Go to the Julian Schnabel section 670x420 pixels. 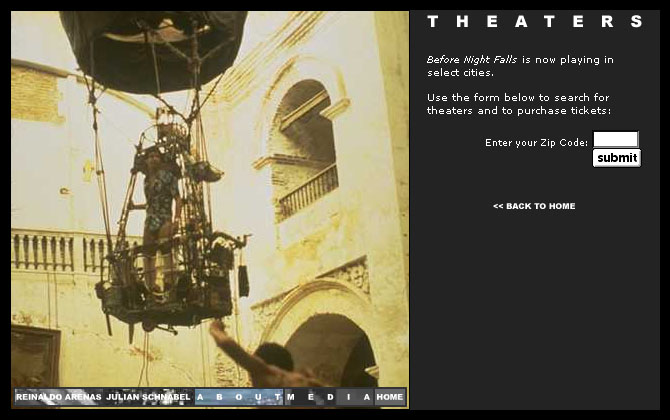[x=148, y=397]
